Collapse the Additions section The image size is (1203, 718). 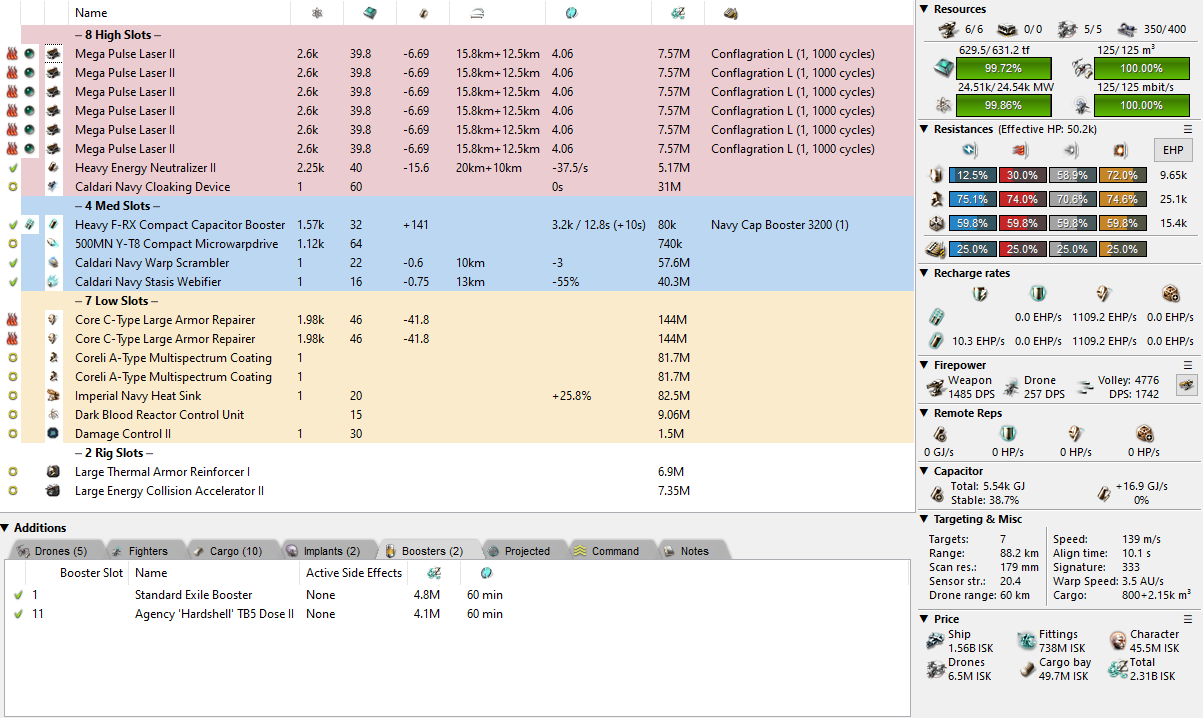pos(7,528)
